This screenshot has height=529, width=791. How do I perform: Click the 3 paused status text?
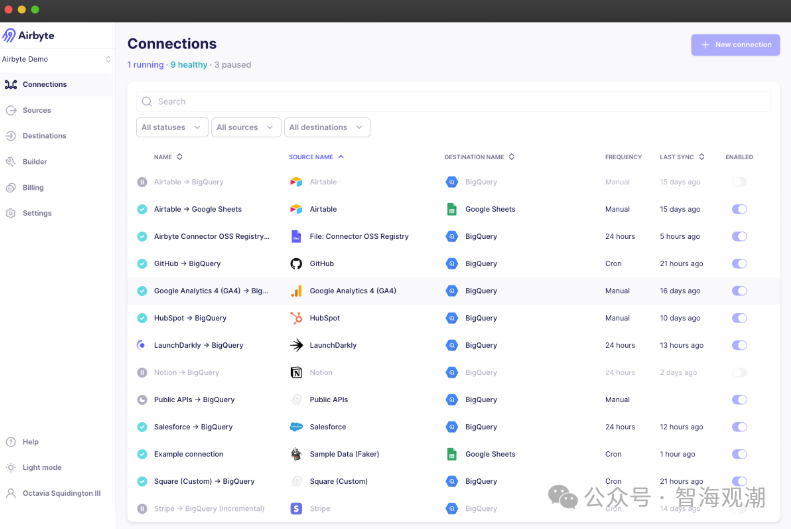click(x=233, y=65)
